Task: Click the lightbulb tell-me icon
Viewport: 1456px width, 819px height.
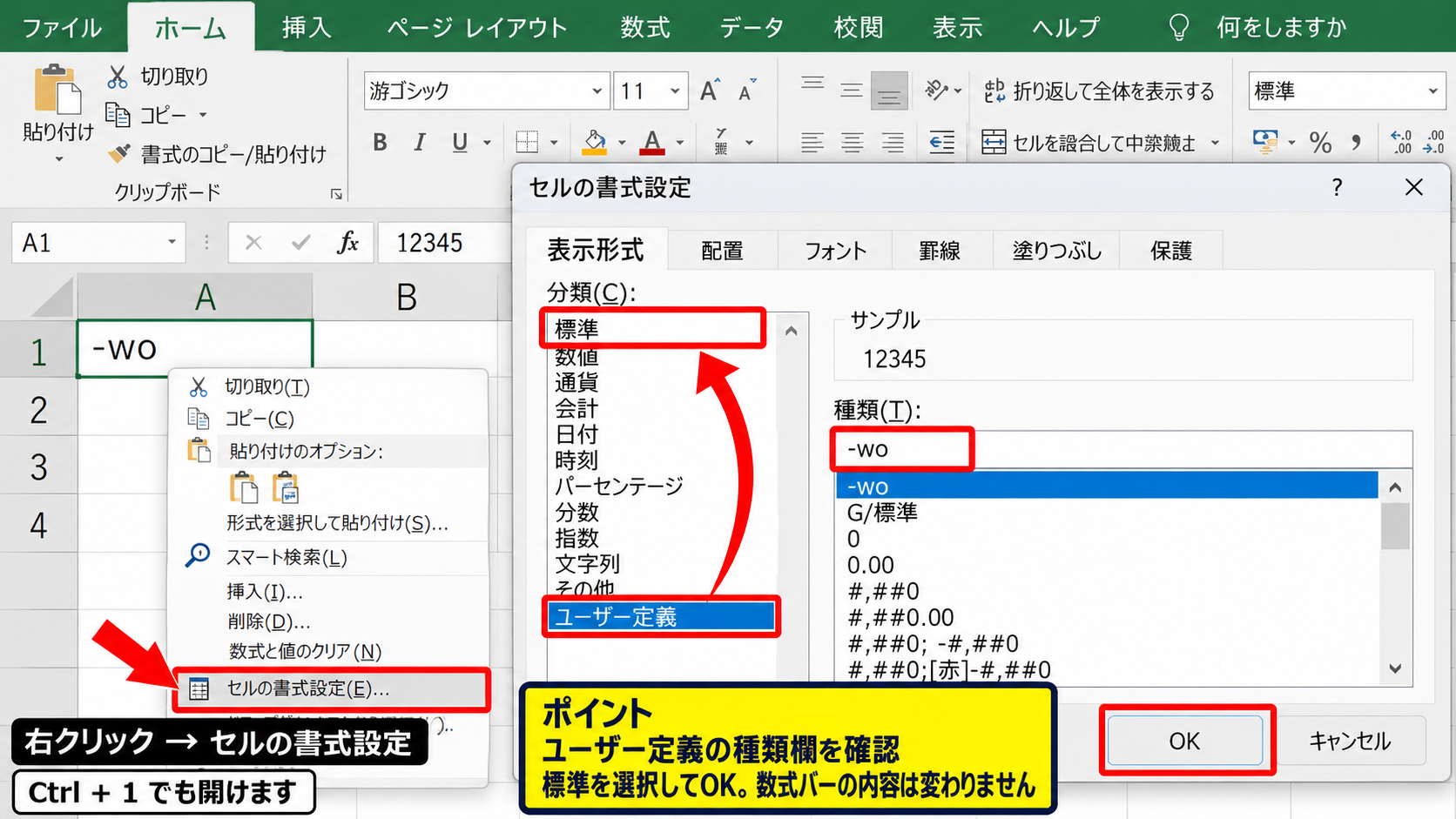Action: tap(1178, 28)
